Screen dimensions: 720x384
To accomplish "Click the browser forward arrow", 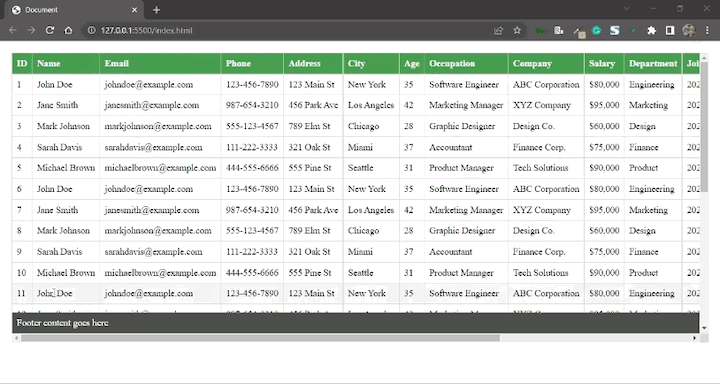I will click(x=31, y=30).
